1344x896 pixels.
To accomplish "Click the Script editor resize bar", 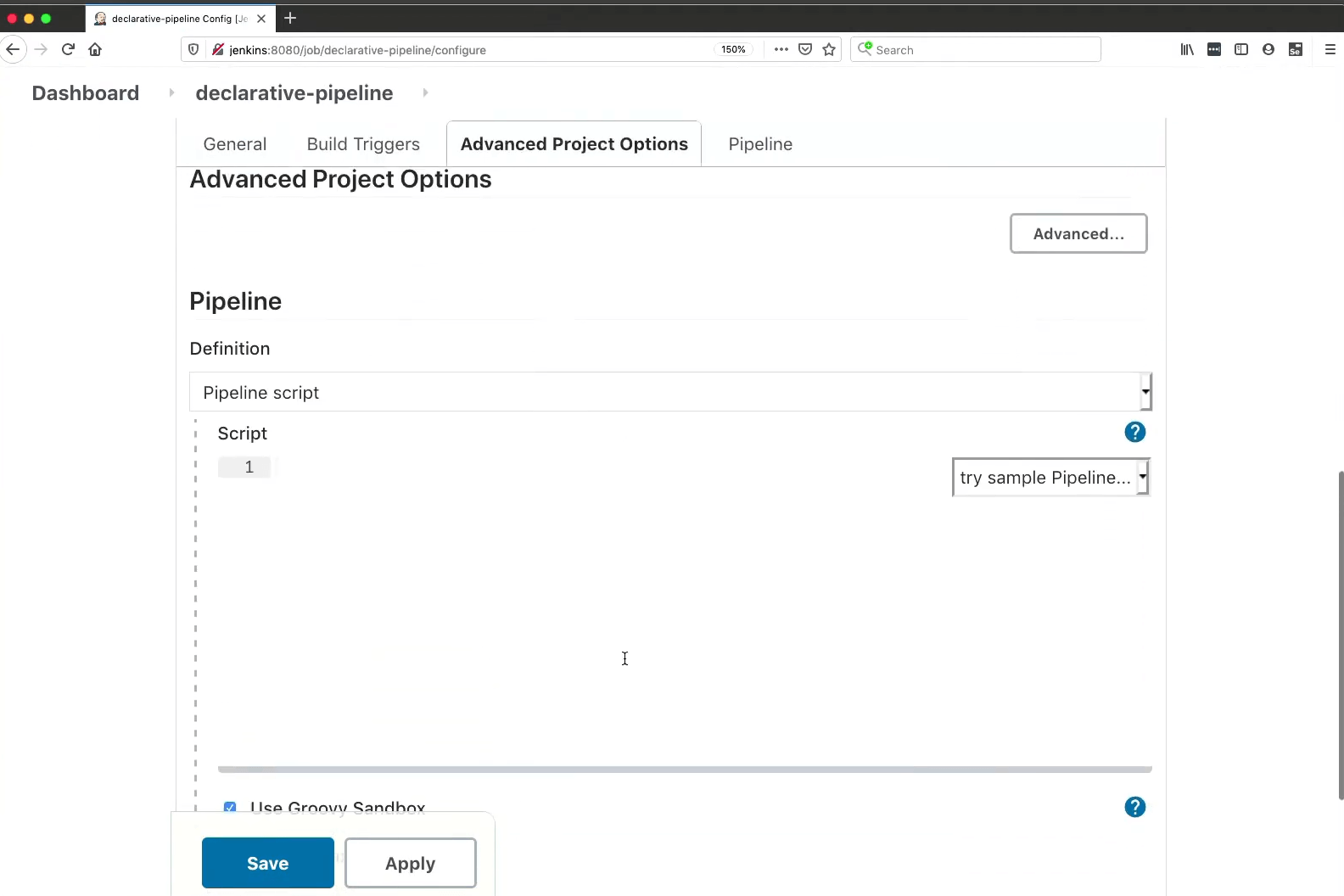I will (x=685, y=770).
